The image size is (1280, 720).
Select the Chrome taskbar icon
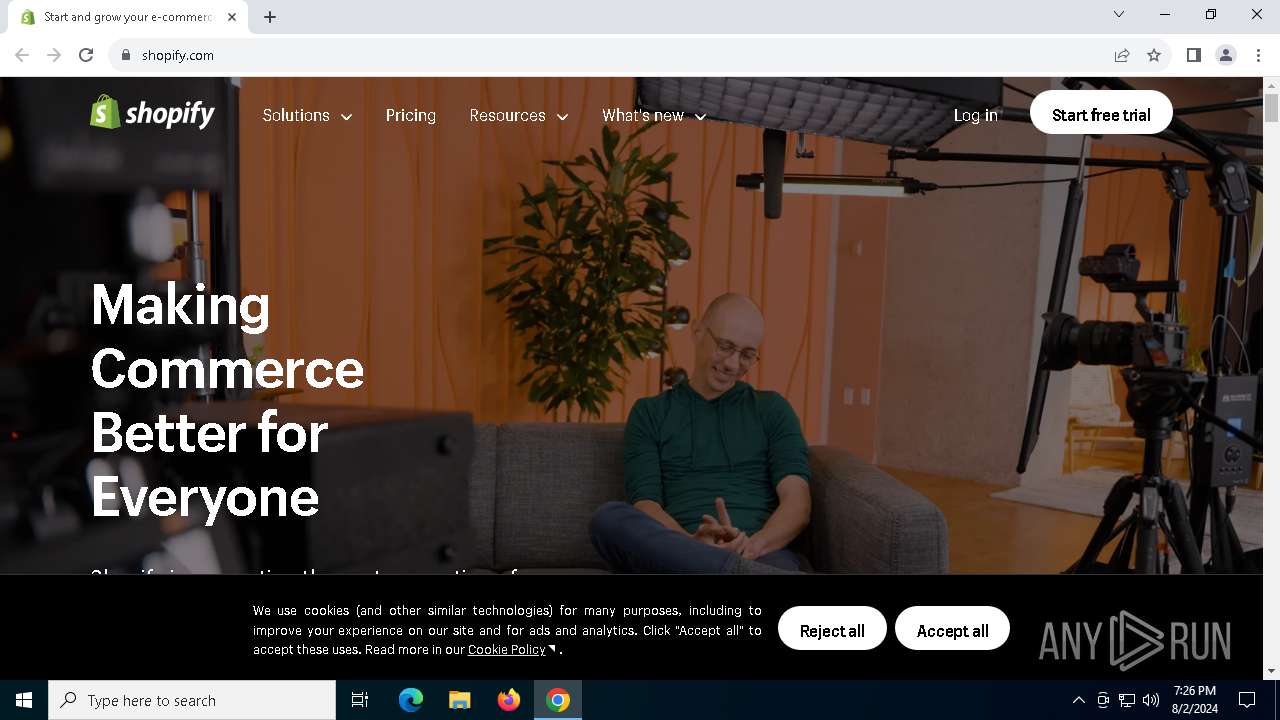(558, 700)
